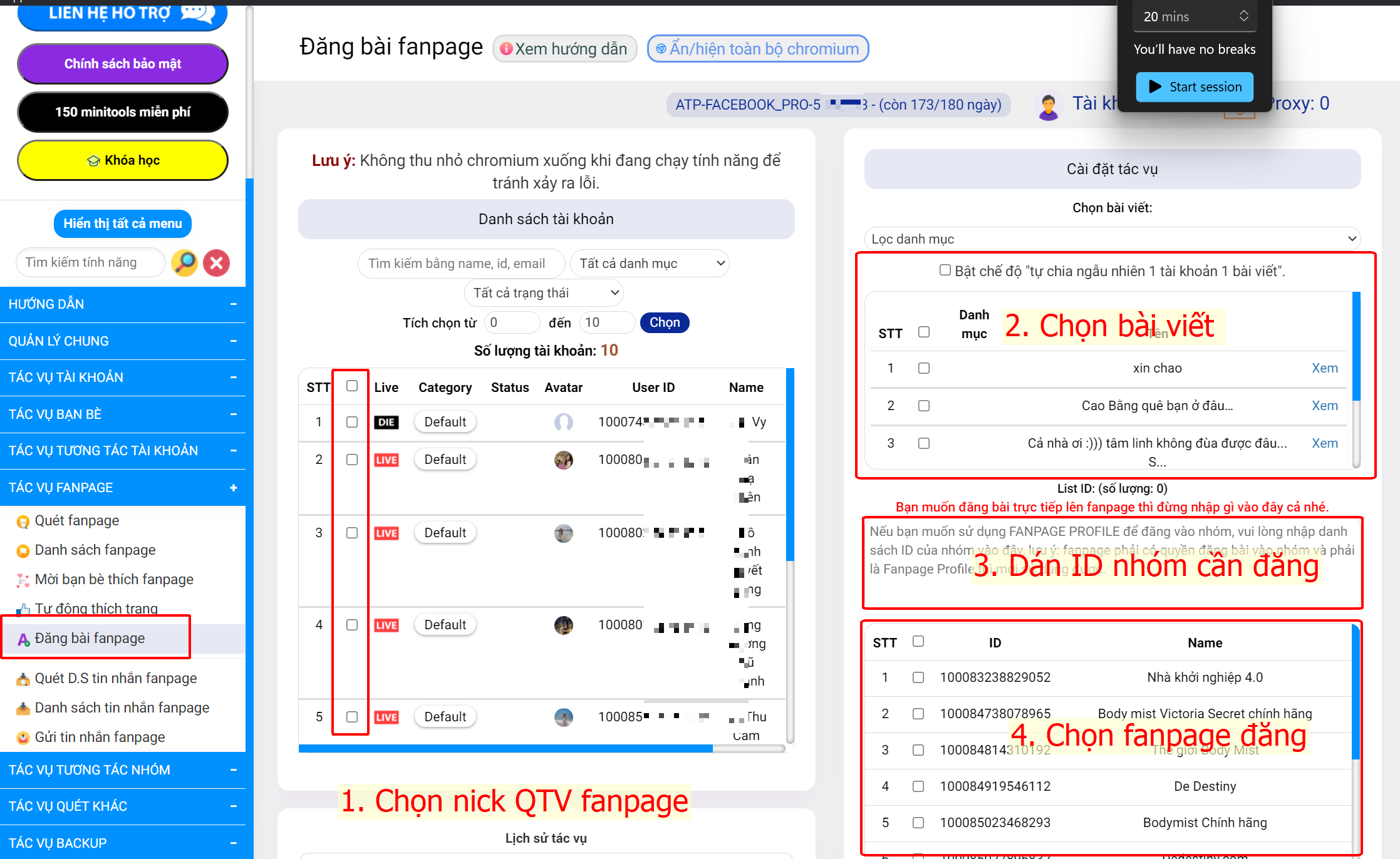Click Xem hướng dẫn button
This screenshot has height=859, width=1400.
(563, 48)
